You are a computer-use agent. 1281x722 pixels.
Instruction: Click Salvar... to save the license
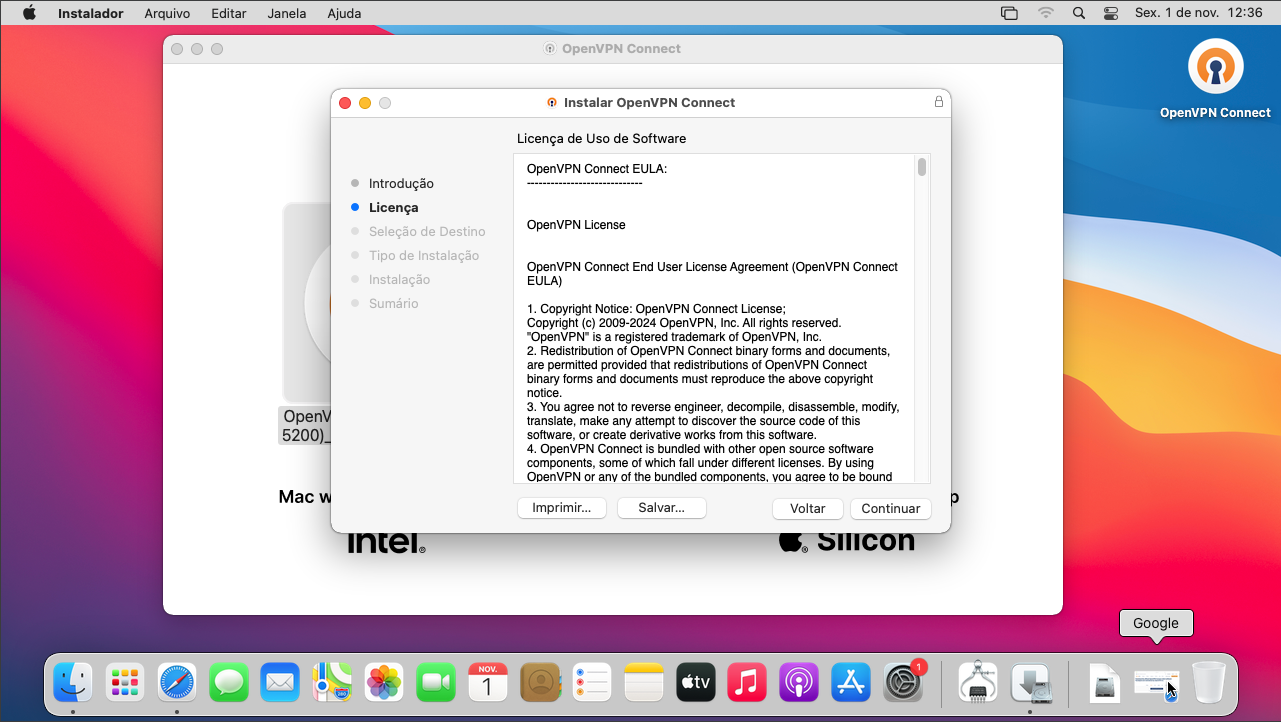tap(661, 508)
